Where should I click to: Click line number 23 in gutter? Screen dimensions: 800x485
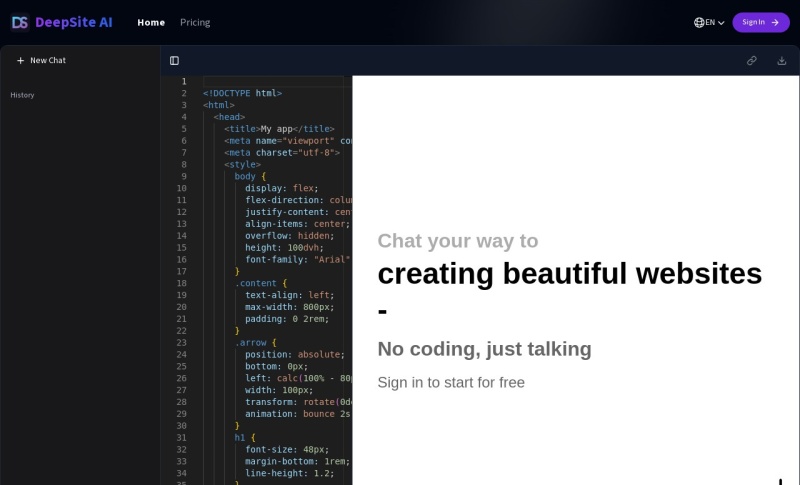182,343
